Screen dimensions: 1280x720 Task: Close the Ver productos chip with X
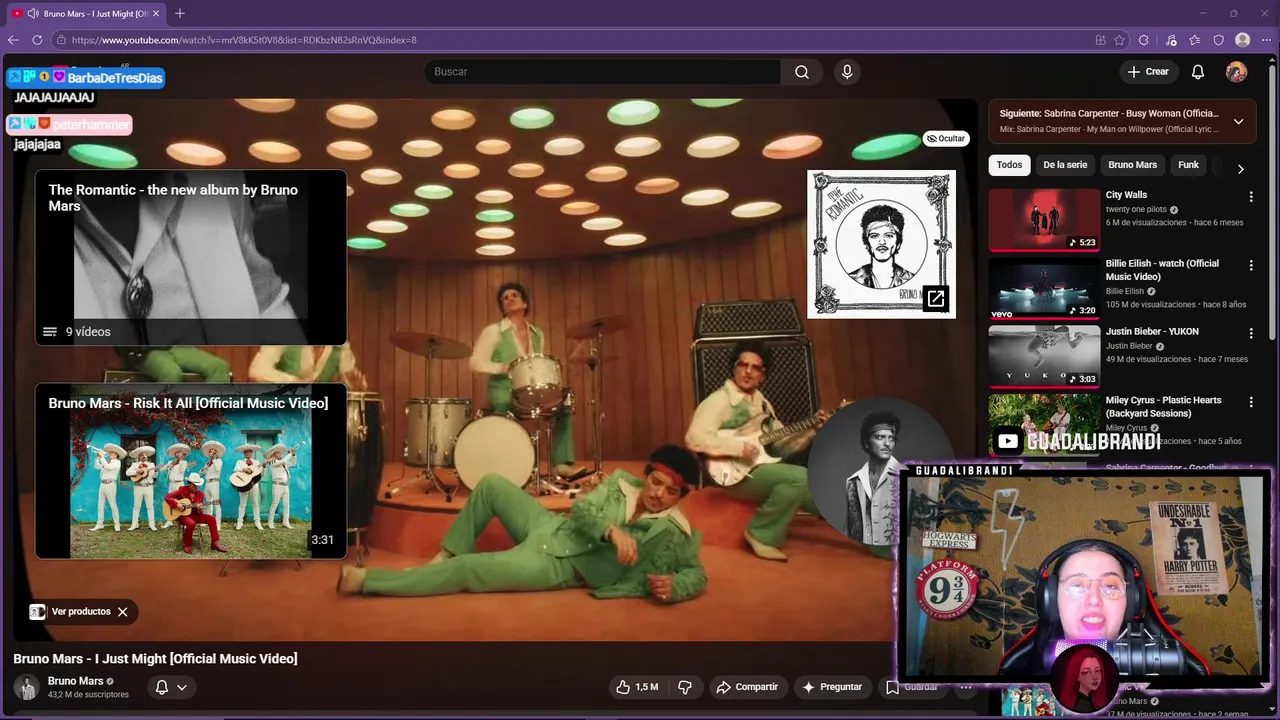pos(122,612)
